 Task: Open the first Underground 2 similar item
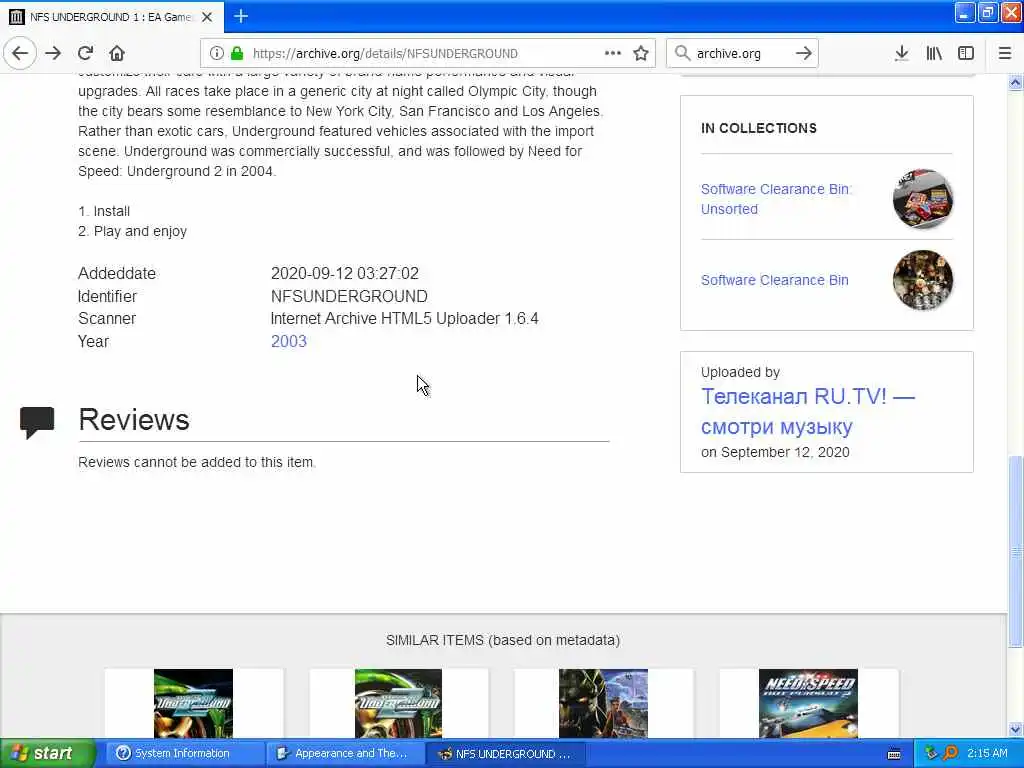[x=193, y=703]
